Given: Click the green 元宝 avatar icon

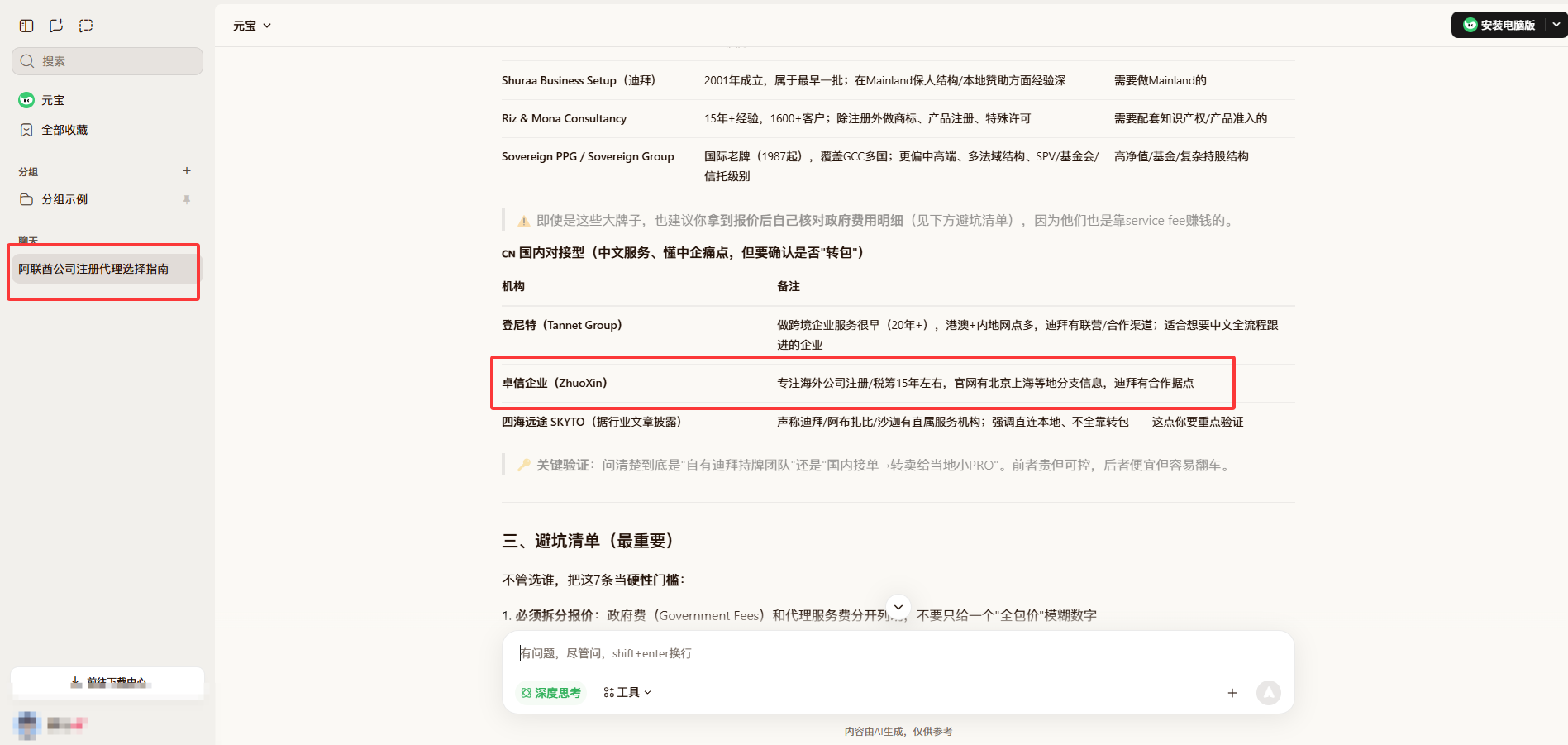Looking at the screenshot, I should tap(26, 100).
